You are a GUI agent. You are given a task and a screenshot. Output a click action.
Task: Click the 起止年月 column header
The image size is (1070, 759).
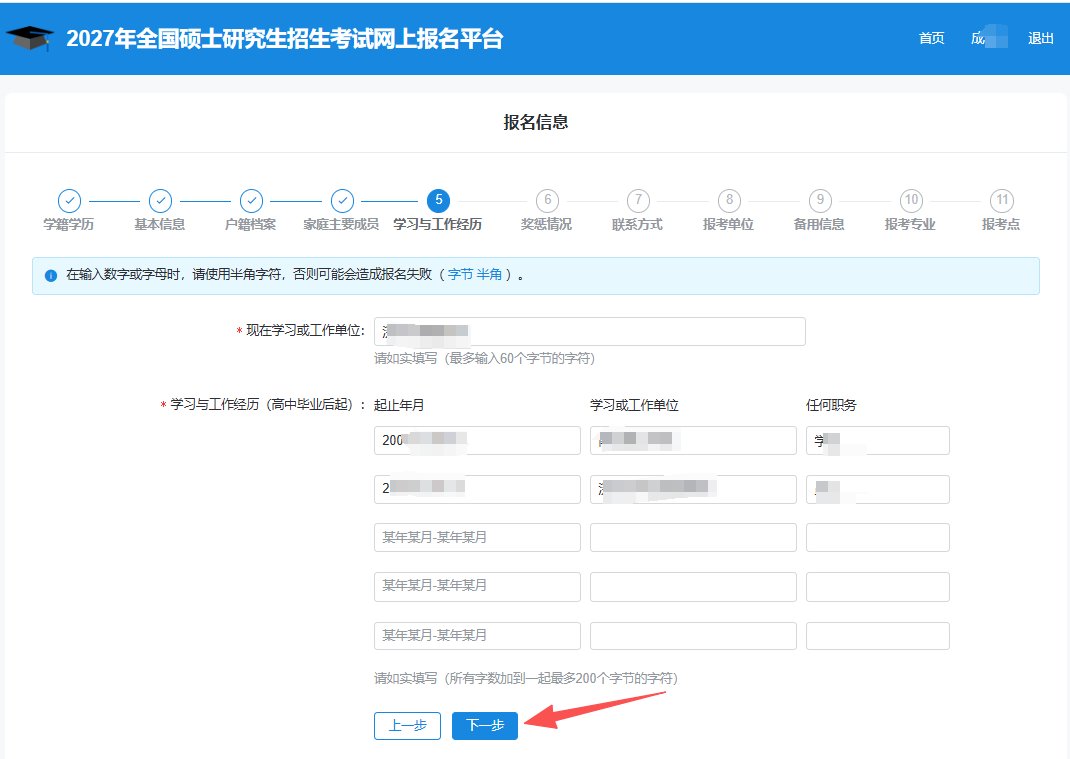399,405
